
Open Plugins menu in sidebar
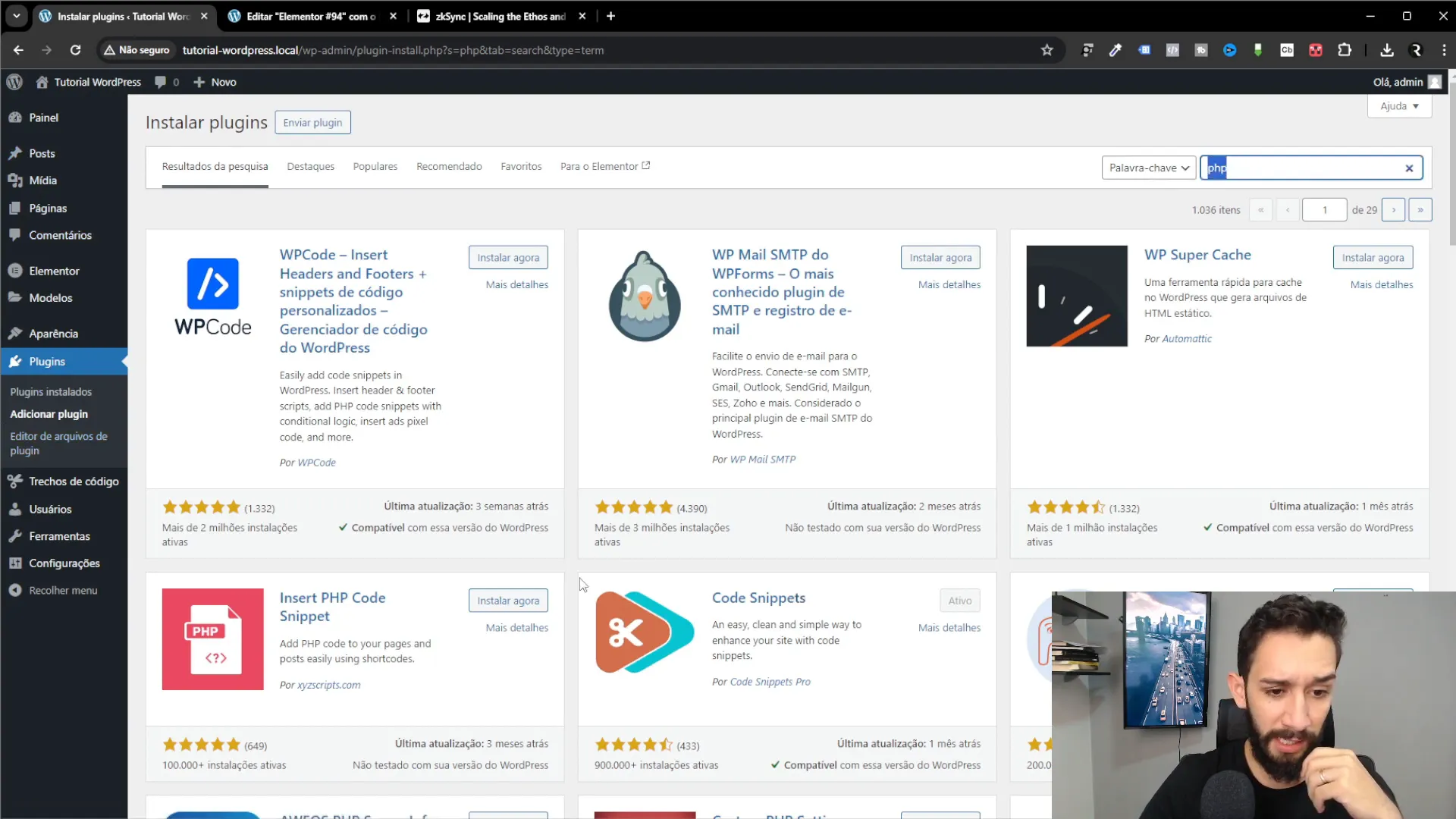(64, 362)
